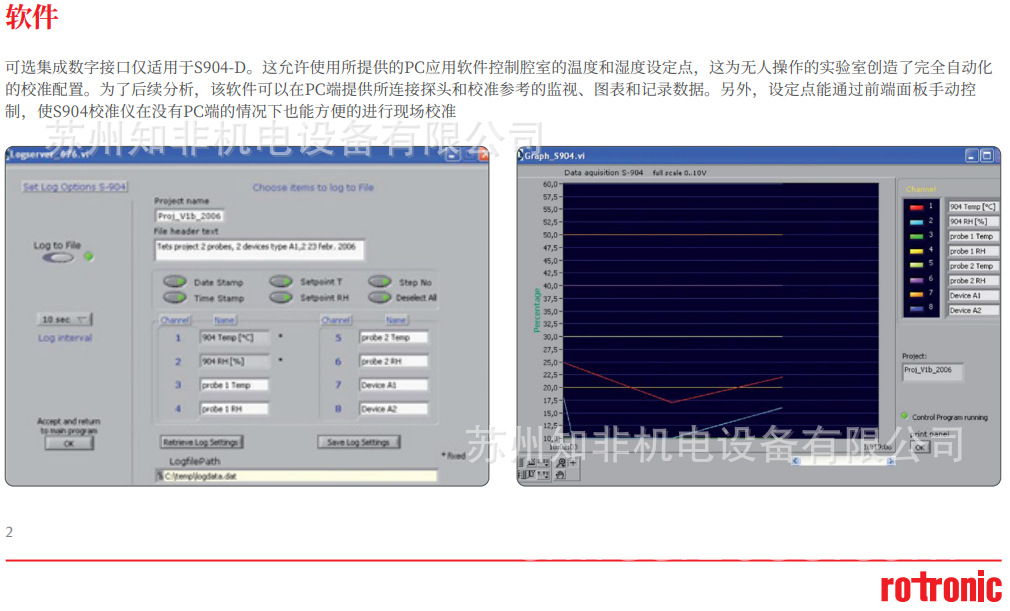This screenshot has height=611, width=1010.
Task: Click the Choose items to log to File heading
Action: pos(313,187)
